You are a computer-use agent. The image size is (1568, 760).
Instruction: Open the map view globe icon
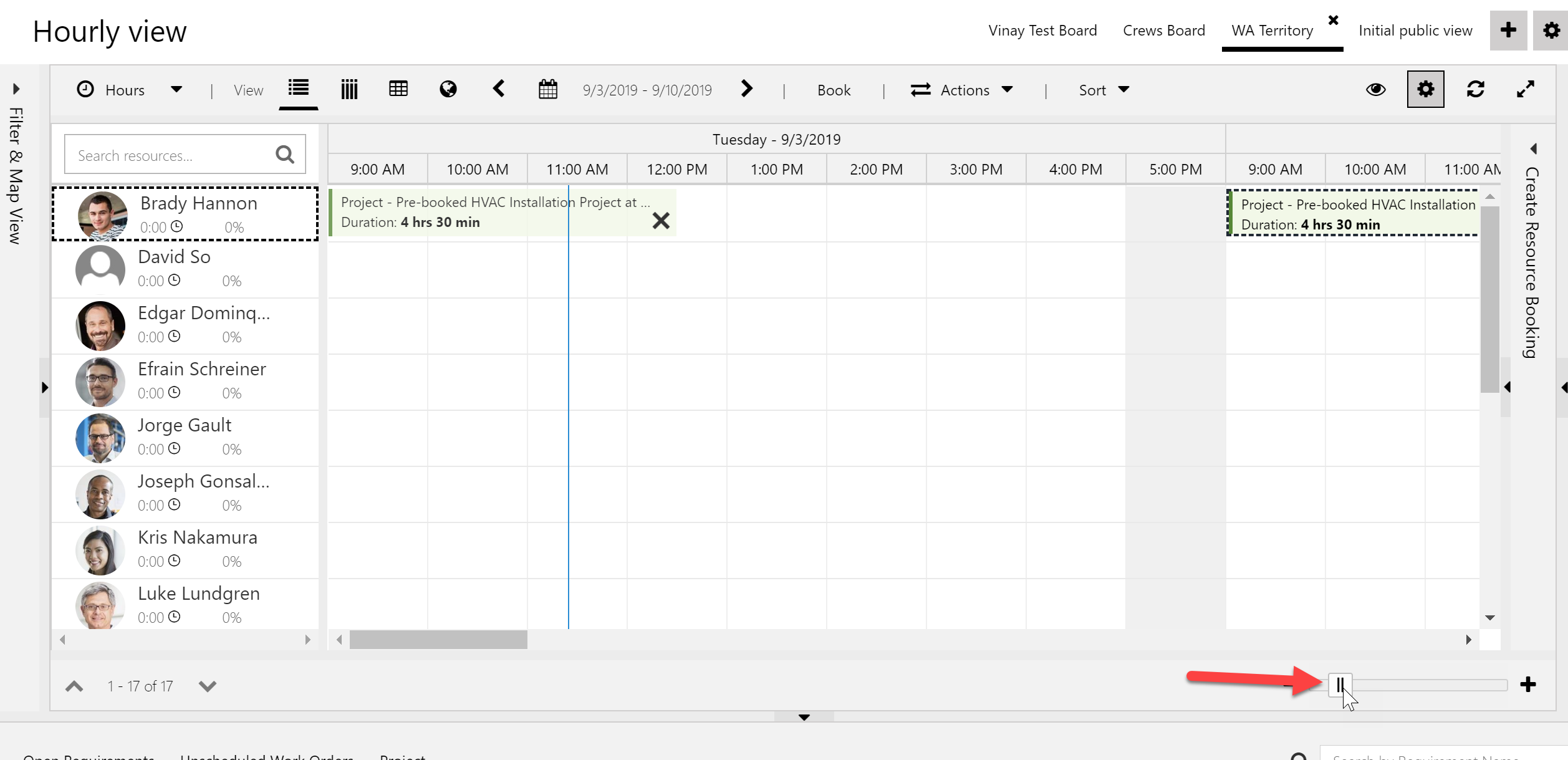[448, 89]
